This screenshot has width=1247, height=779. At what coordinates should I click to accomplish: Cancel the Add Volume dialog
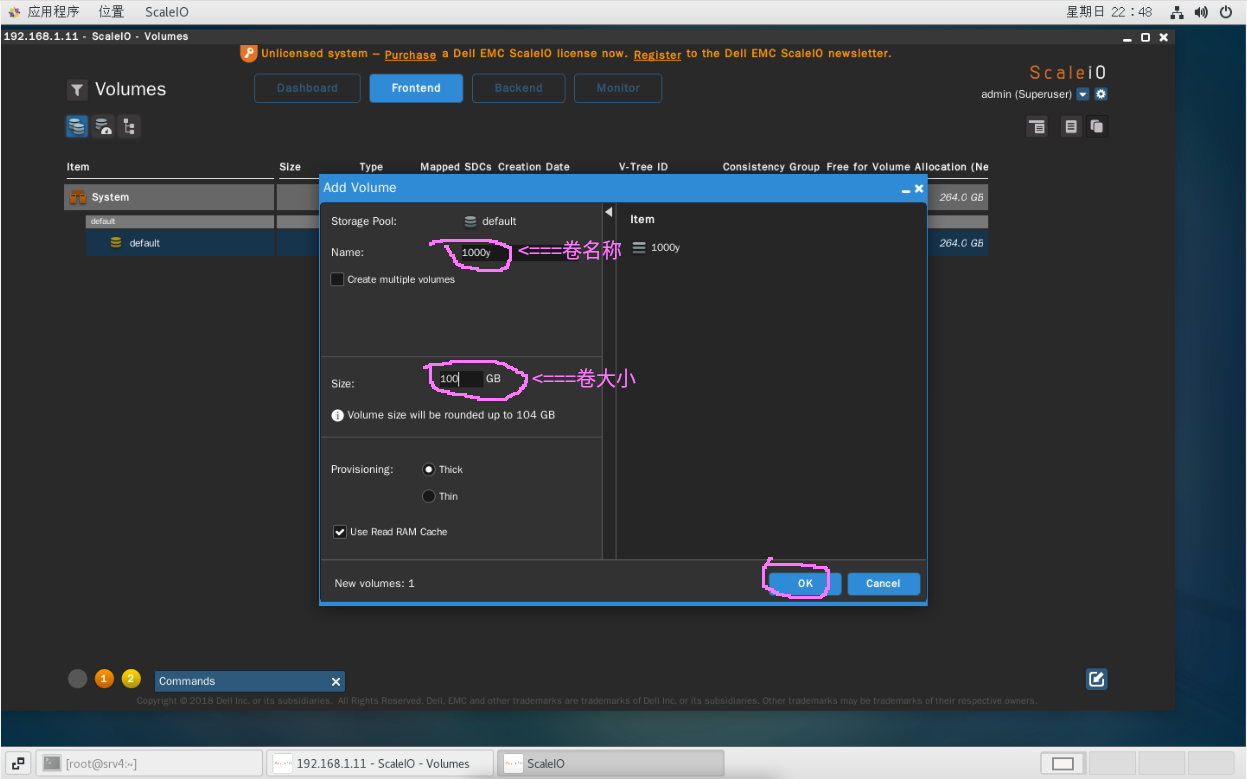click(883, 583)
